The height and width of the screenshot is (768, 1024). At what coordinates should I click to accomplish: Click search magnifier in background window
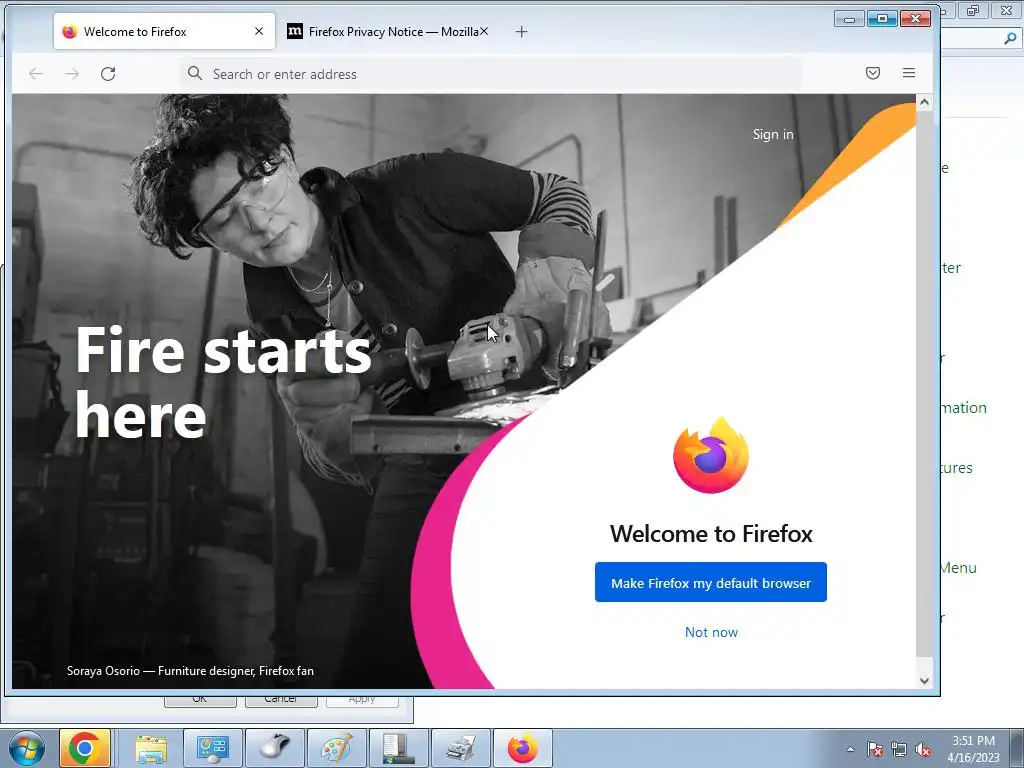pyautogui.click(x=1010, y=39)
